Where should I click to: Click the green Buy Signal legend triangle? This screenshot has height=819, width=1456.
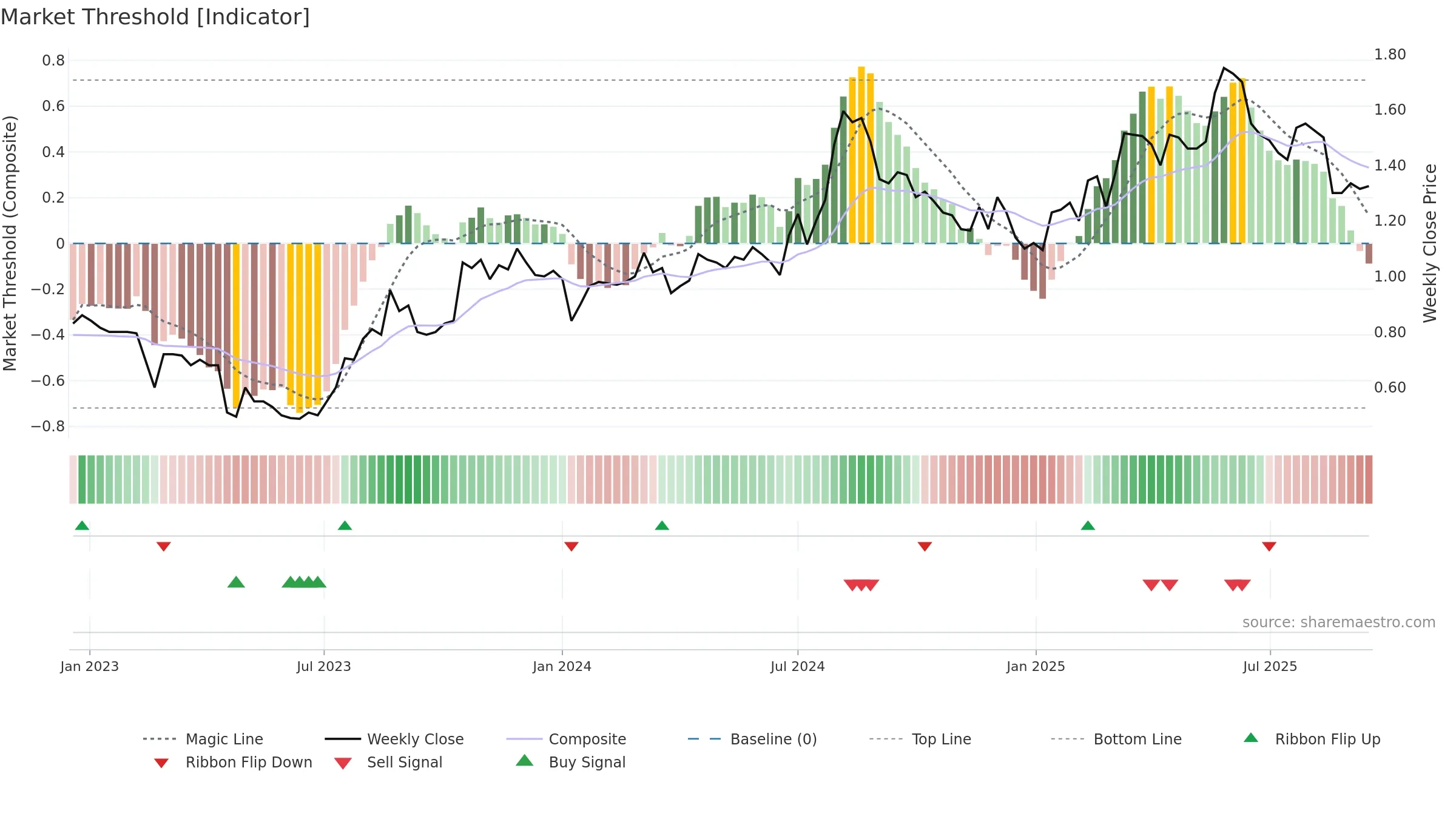tap(525, 760)
